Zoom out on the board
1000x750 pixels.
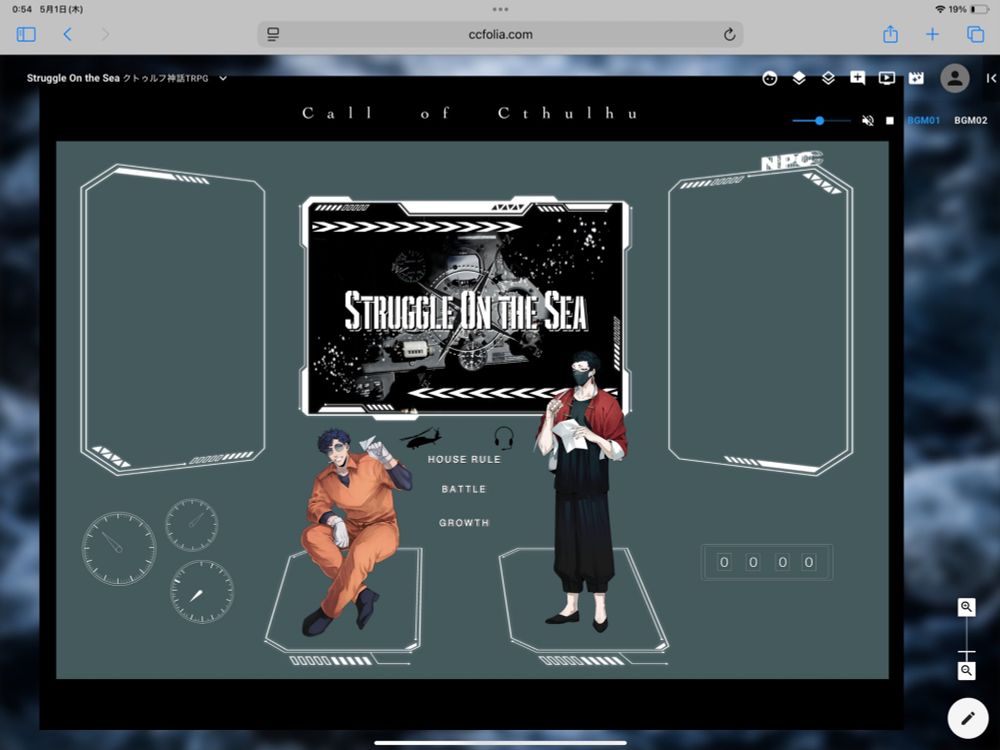pos(967,670)
